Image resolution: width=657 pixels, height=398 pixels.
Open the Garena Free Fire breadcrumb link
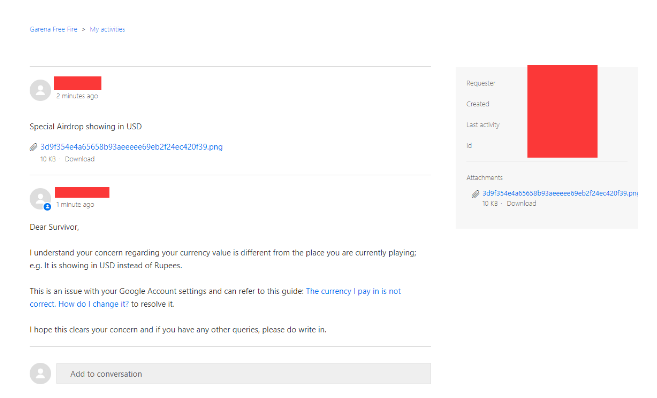click(x=54, y=29)
